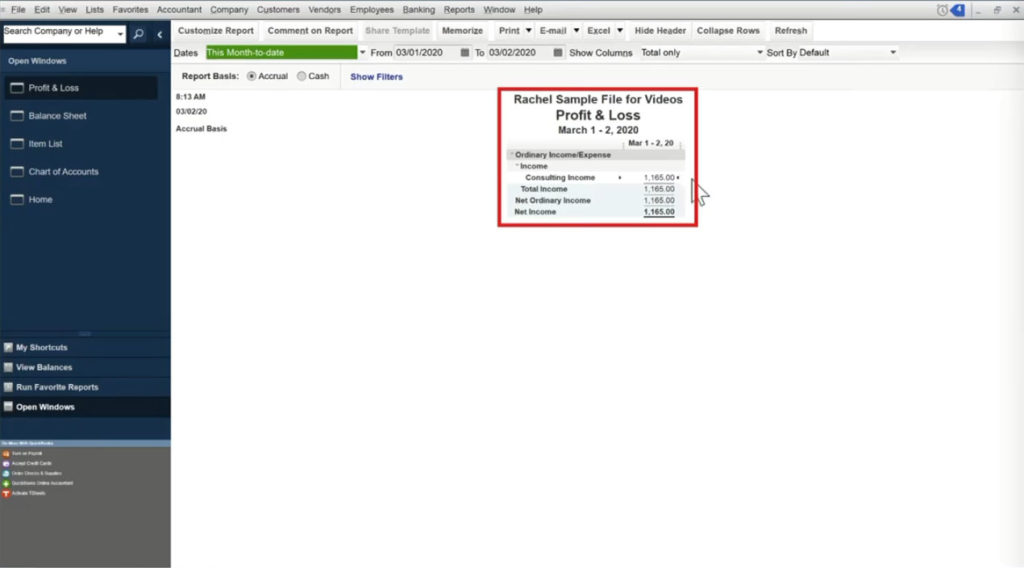
Task: Click the search magnifier icon
Action: [x=139, y=34]
